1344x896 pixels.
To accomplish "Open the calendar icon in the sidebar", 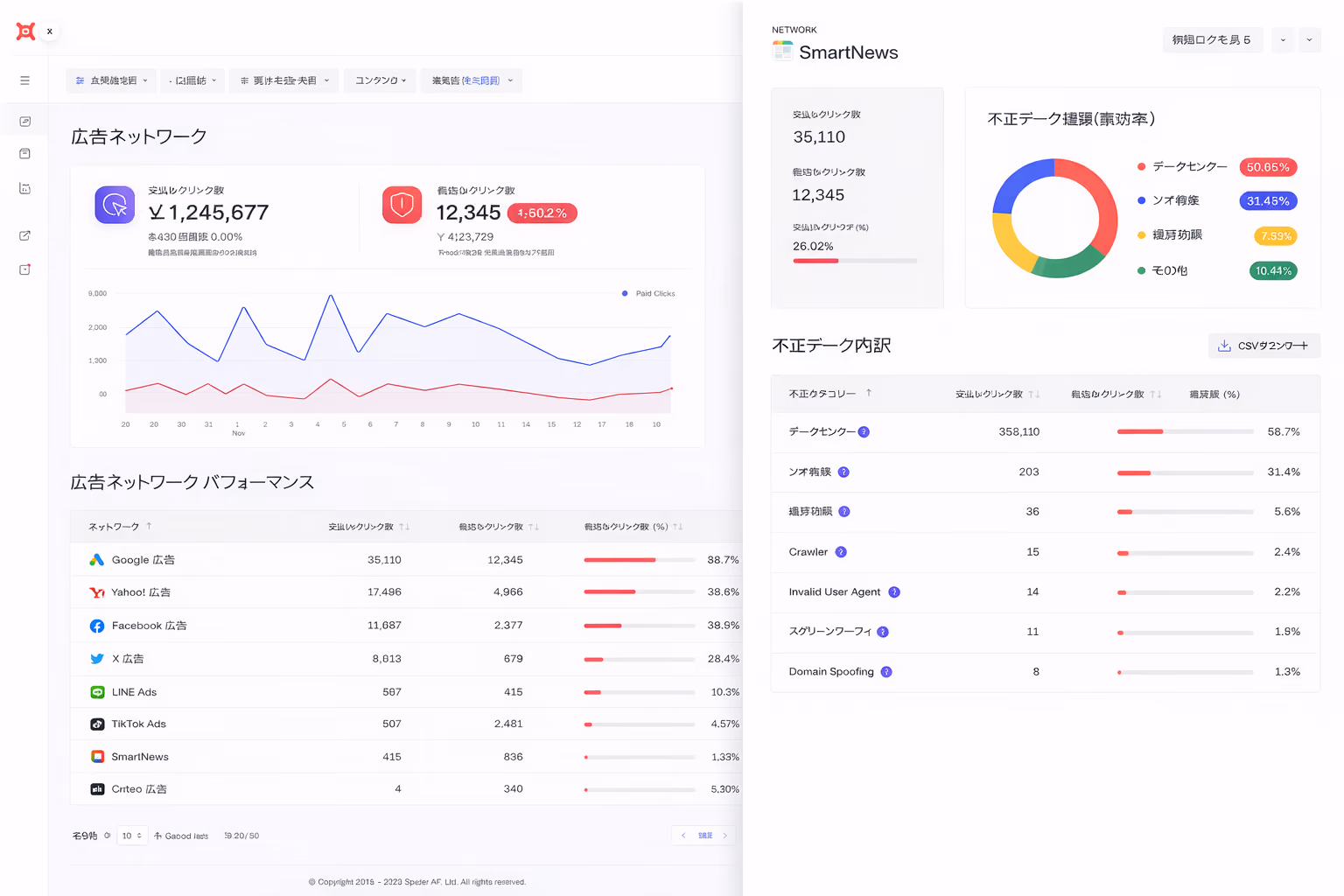I will point(24,188).
